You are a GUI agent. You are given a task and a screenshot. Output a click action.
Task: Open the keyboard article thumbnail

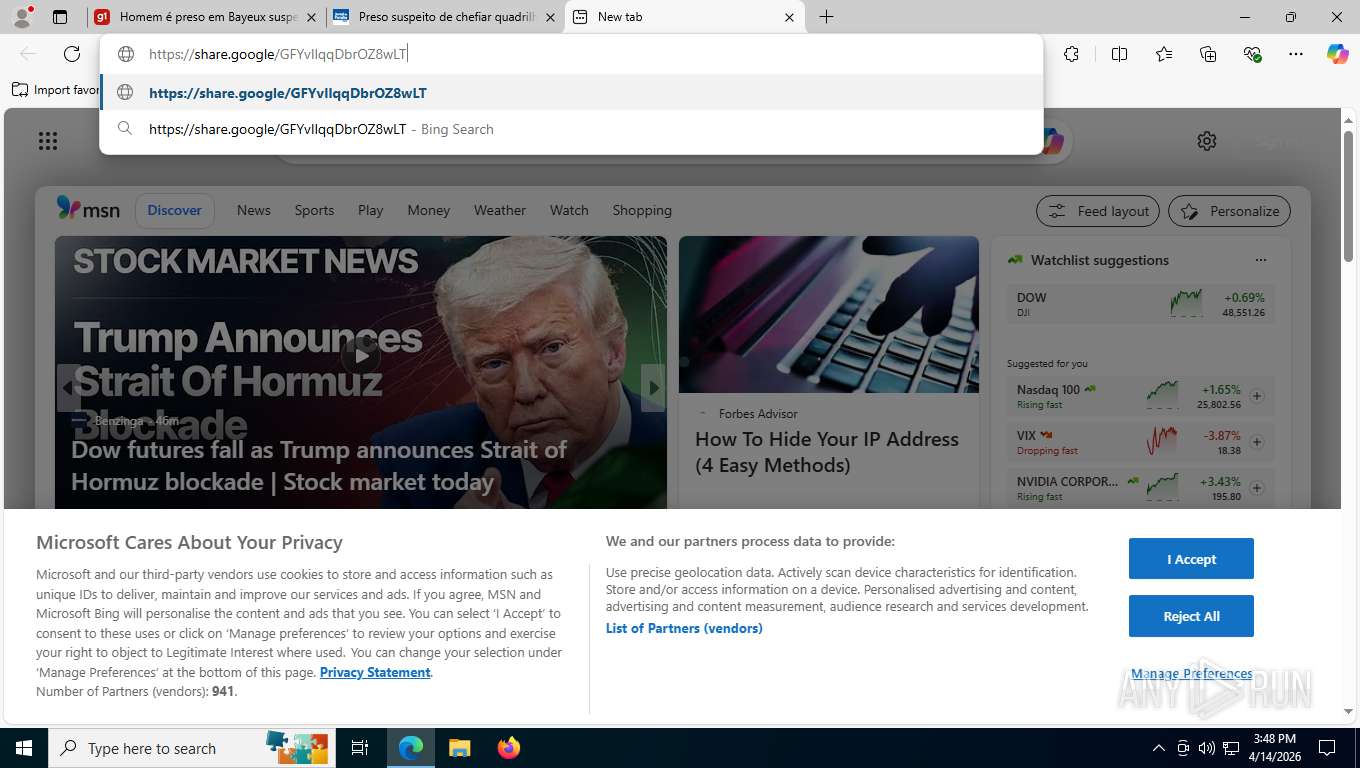[829, 314]
